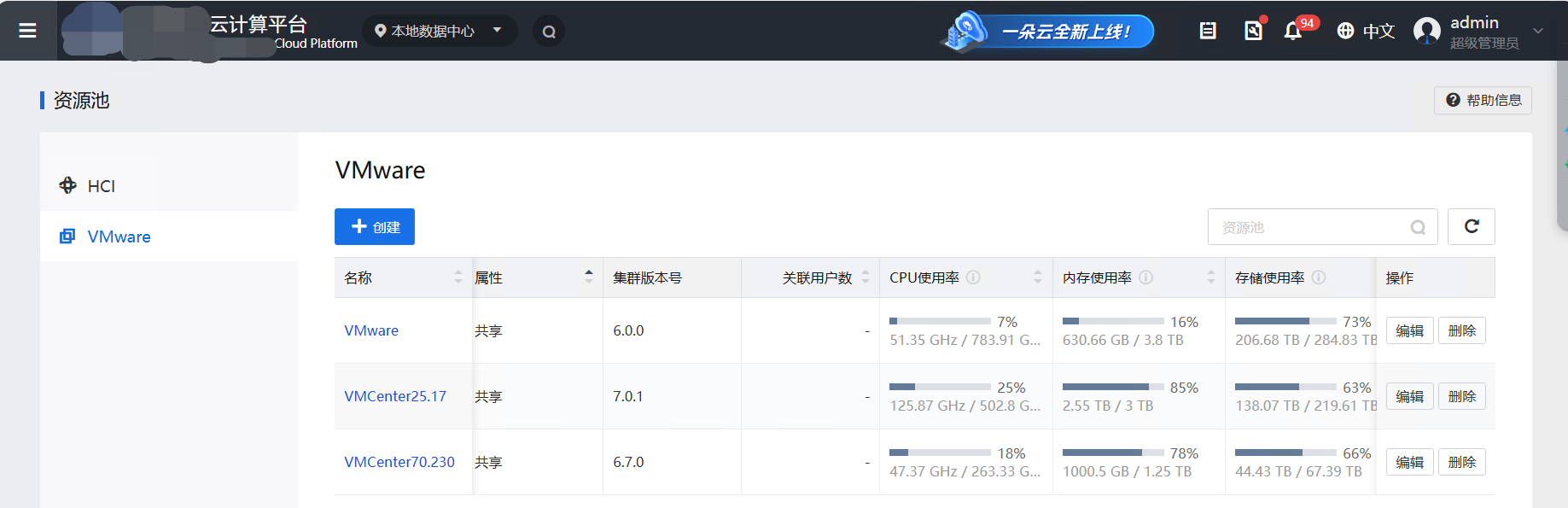Click the HCI resource pool icon
The width and height of the screenshot is (1568, 508).
(68, 185)
